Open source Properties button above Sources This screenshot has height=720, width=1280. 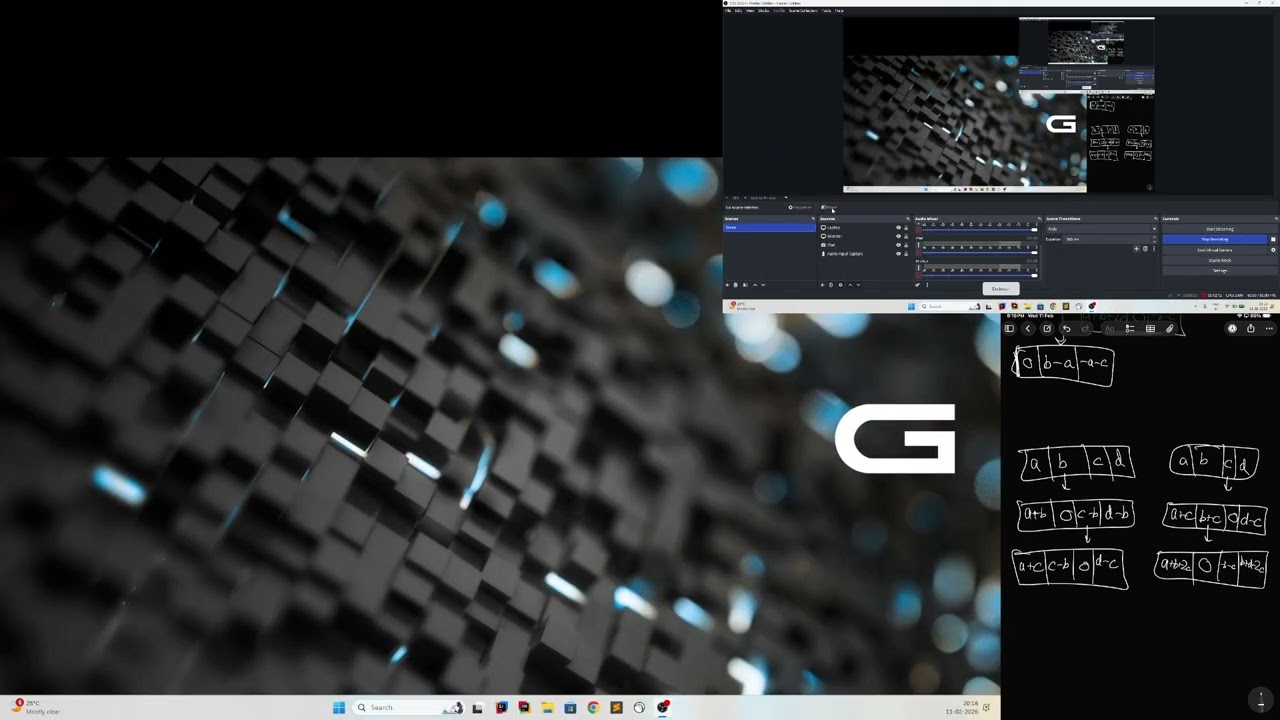(x=800, y=207)
